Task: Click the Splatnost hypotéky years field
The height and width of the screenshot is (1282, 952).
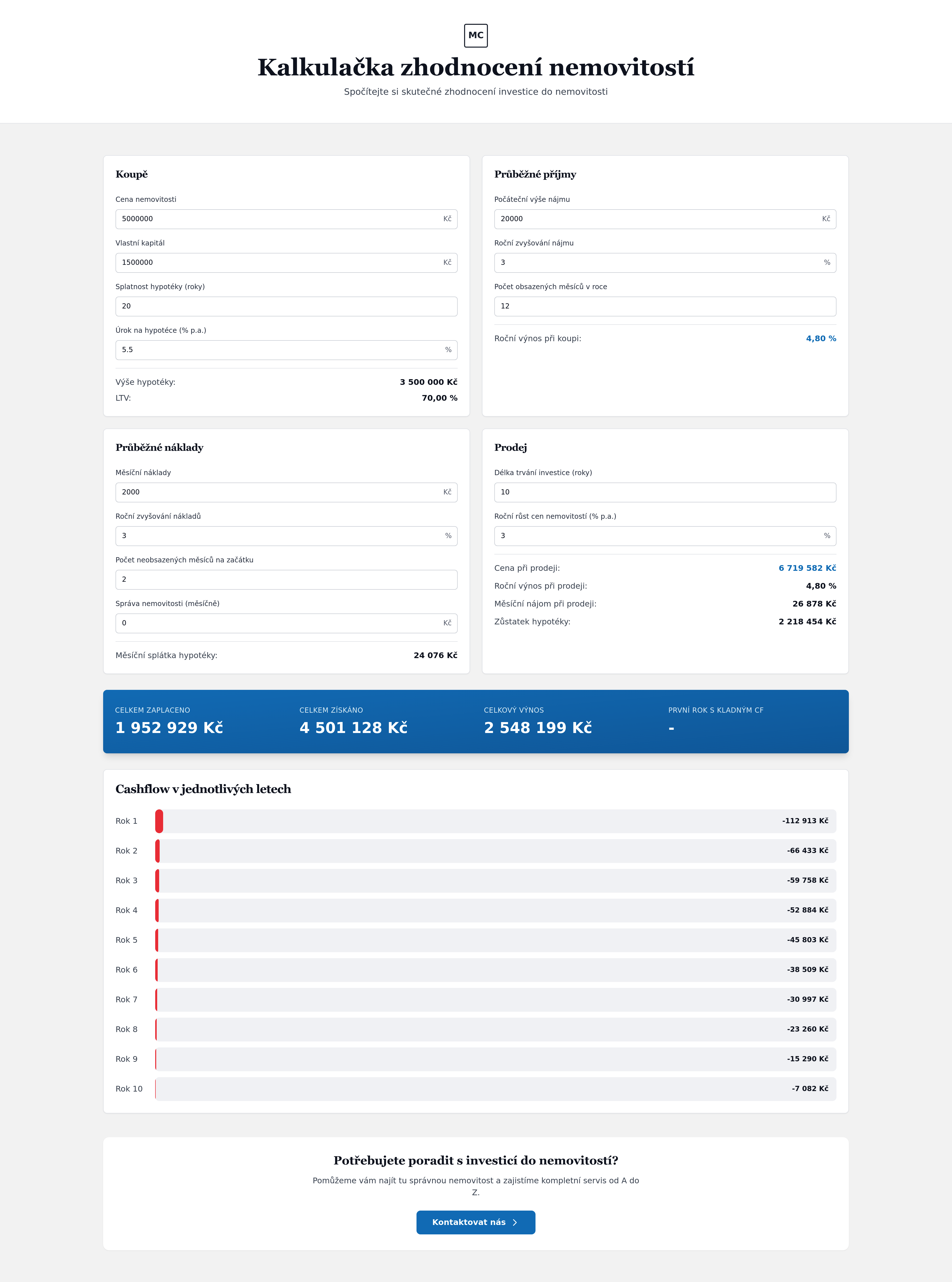Action: [x=286, y=306]
